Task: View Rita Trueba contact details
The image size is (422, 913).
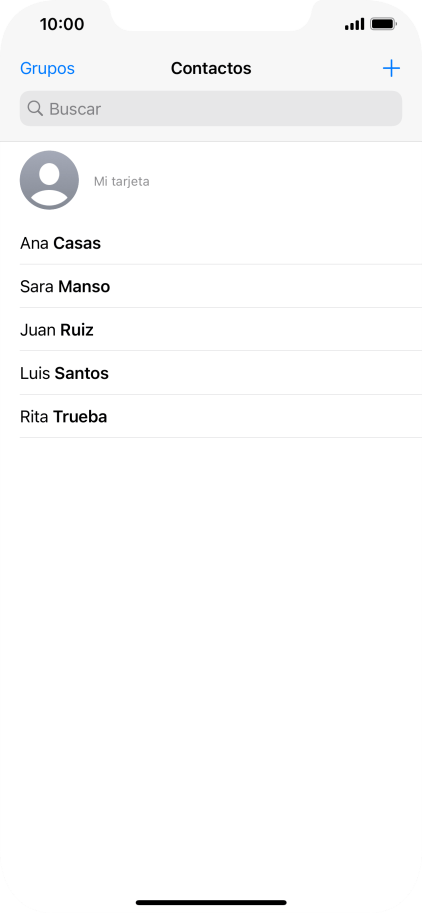Action: tap(211, 416)
